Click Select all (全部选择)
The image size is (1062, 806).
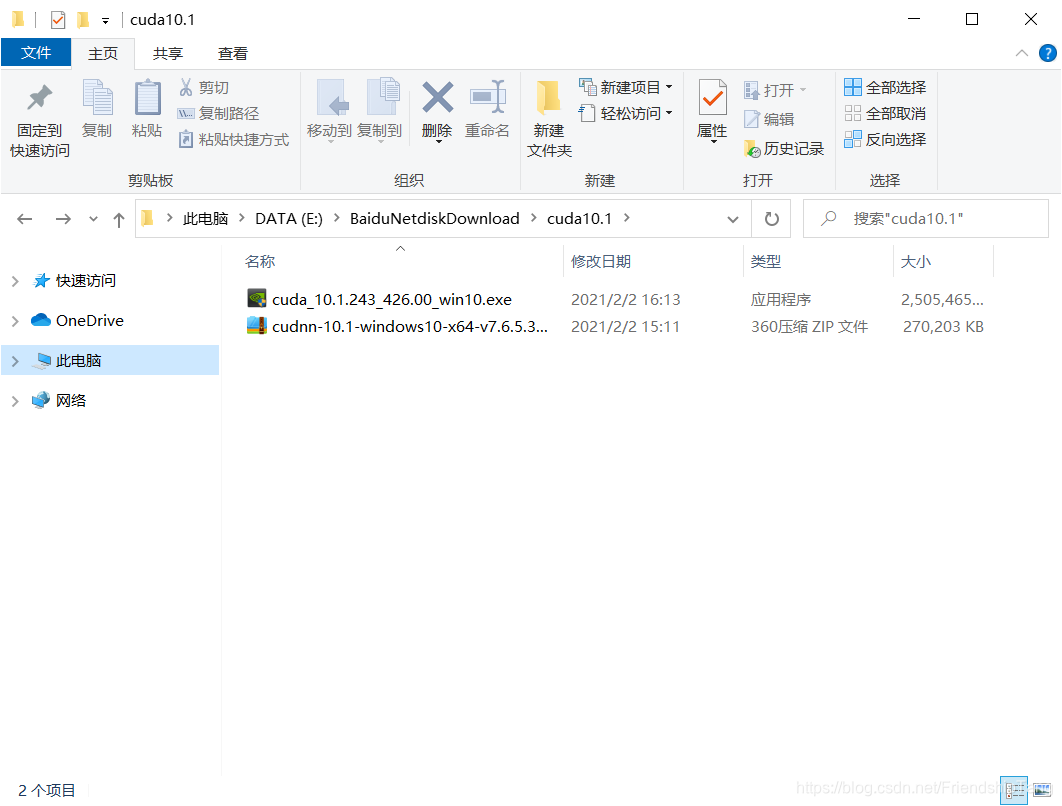[x=885, y=87]
